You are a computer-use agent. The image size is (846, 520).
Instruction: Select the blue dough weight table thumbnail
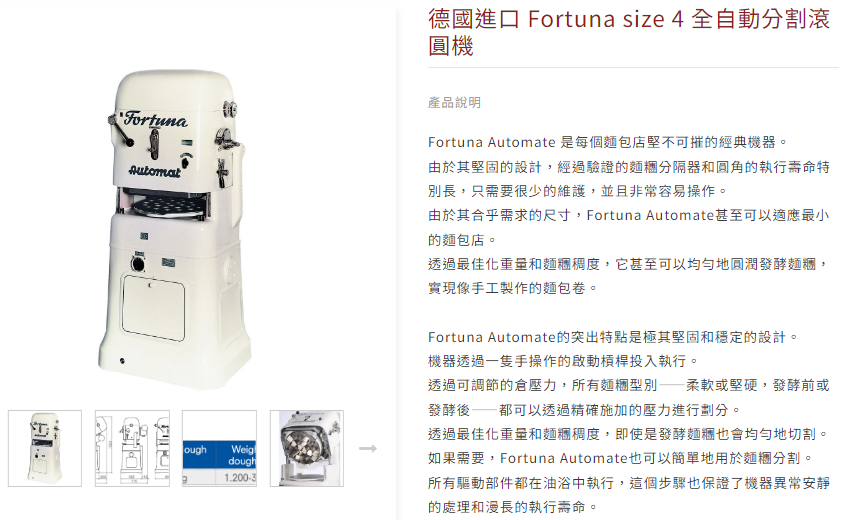(x=219, y=448)
